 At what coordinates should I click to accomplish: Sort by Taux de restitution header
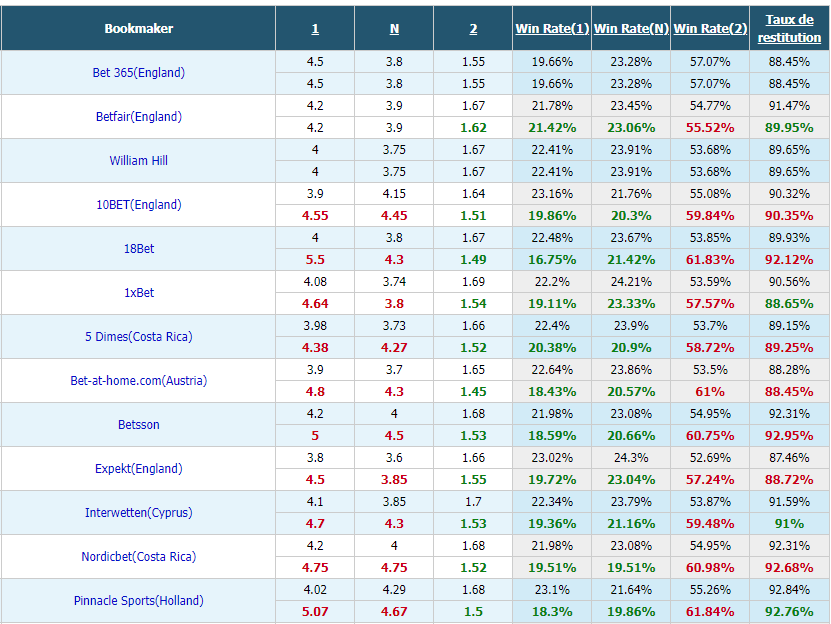(789, 29)
